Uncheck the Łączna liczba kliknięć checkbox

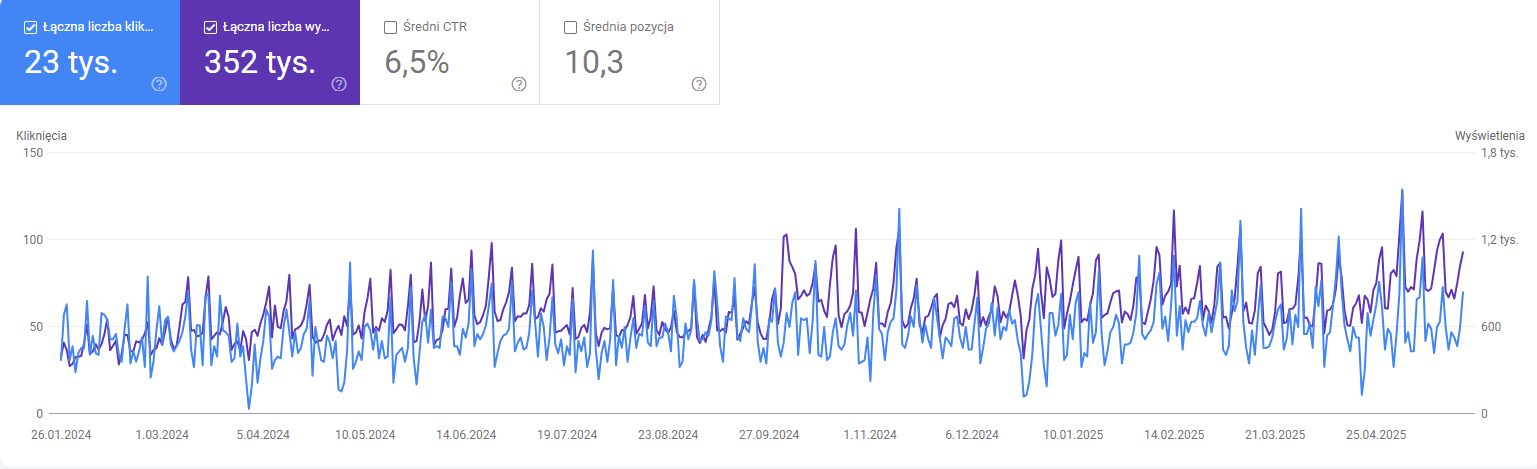(30, 27)
